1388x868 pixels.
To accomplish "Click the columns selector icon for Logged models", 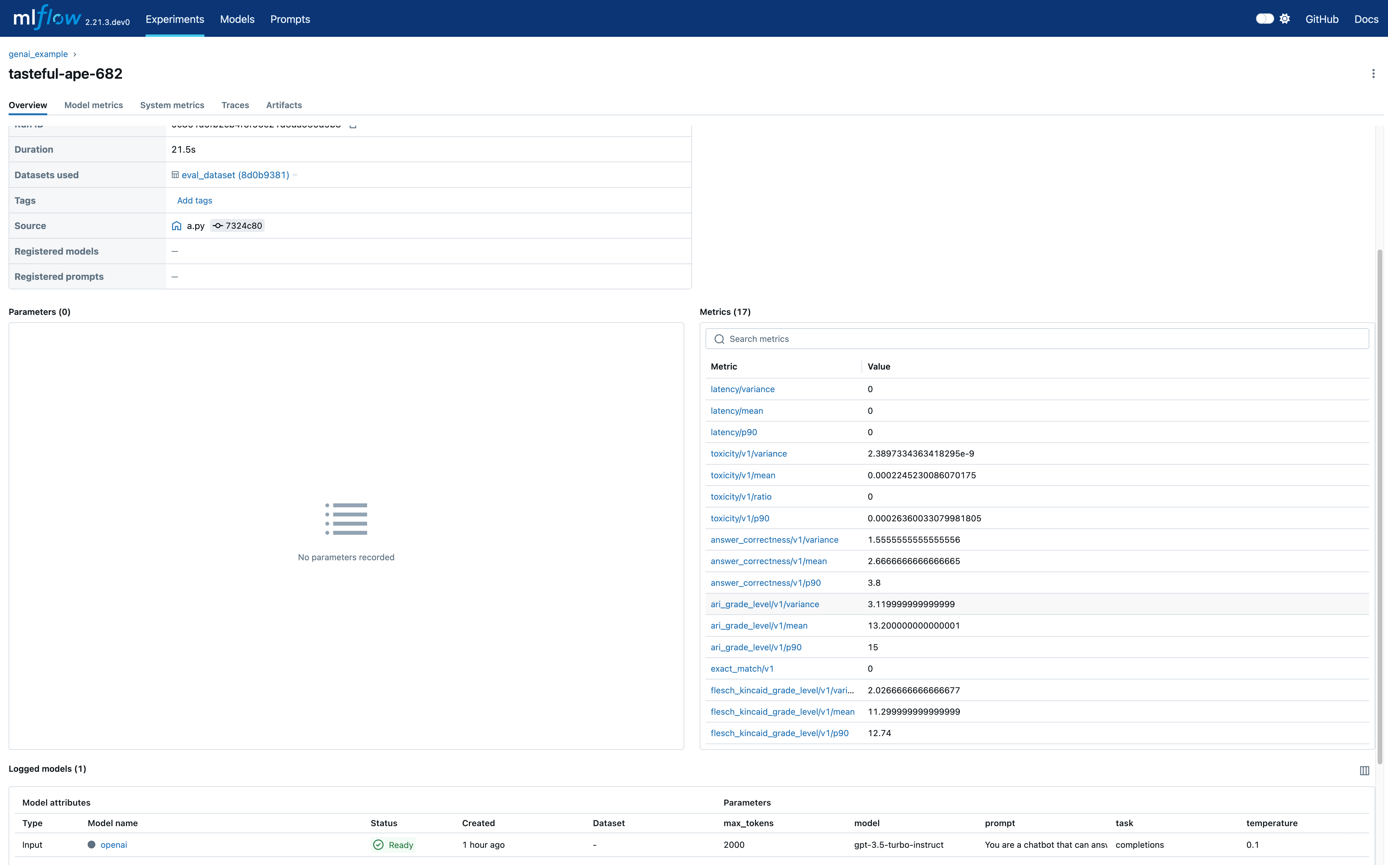I will coord(1364,770).
